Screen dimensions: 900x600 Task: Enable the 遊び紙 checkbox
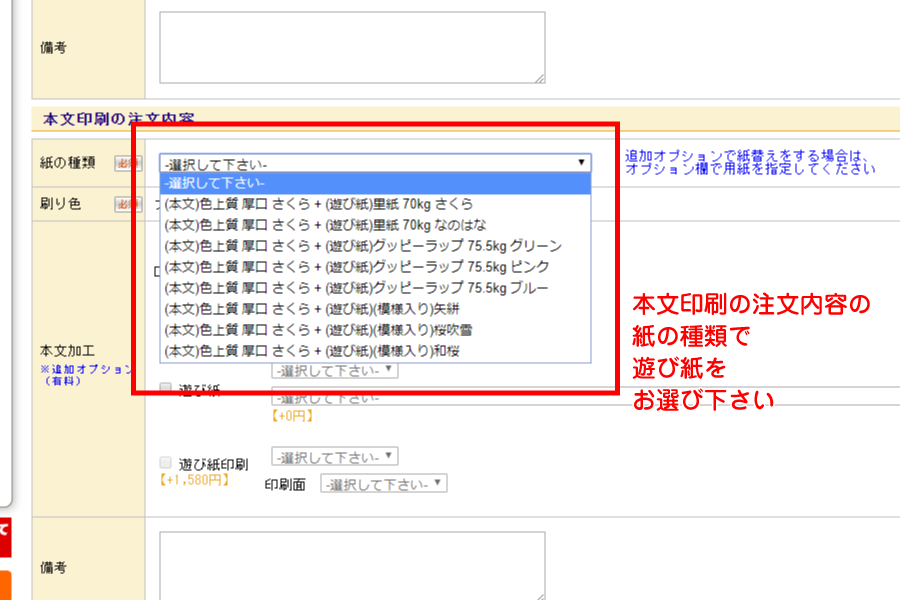(166, 388)
